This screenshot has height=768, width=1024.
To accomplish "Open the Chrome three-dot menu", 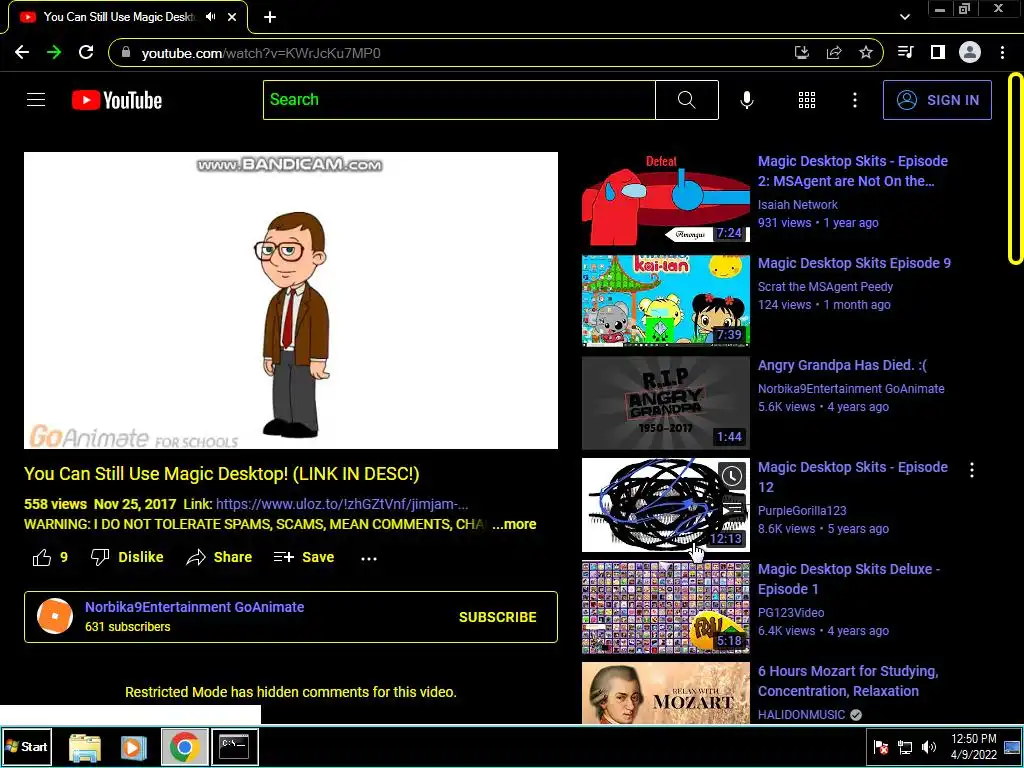I will click(x=1002, y=52).
